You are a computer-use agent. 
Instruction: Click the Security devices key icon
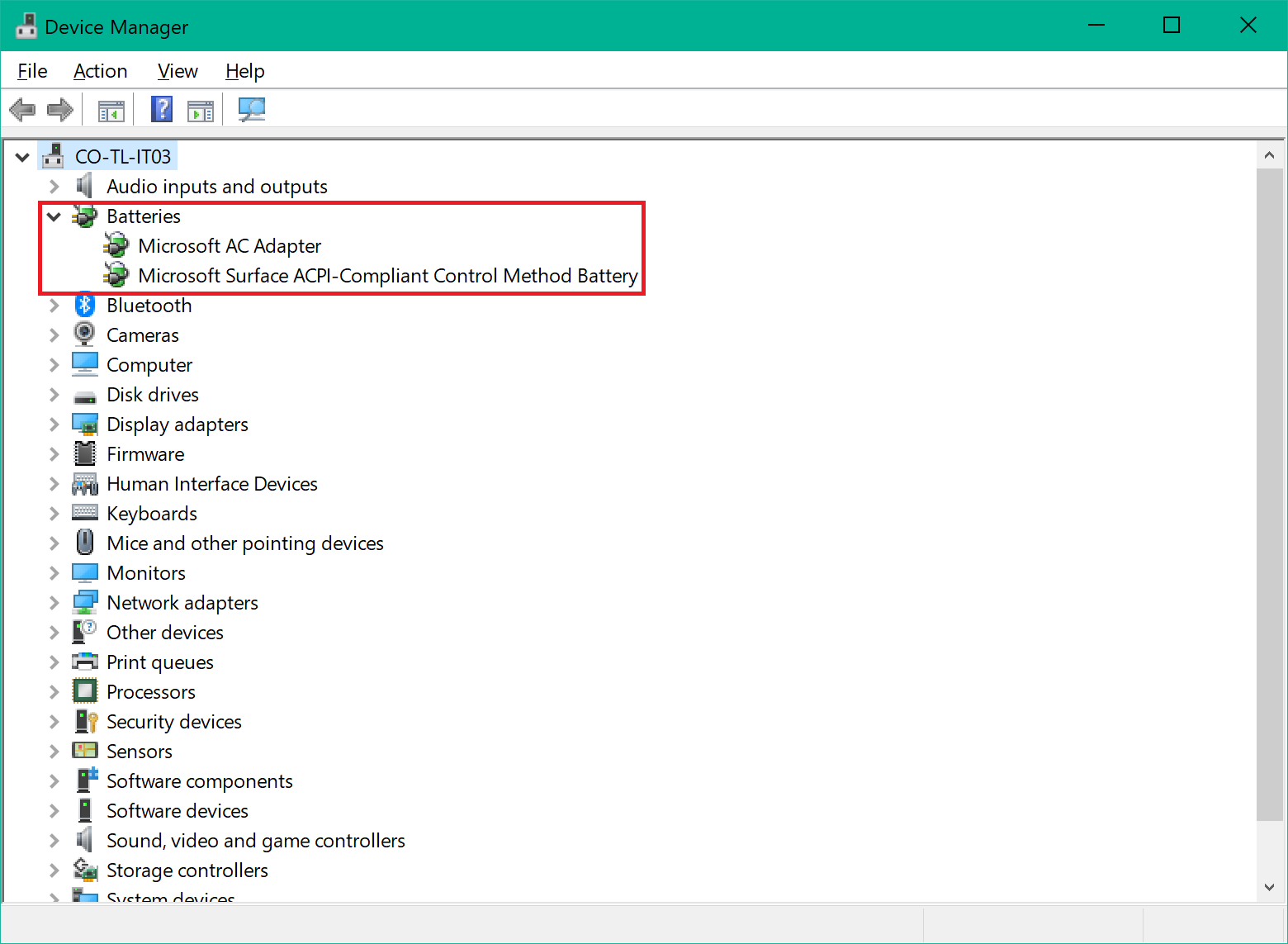click(86, 722)
